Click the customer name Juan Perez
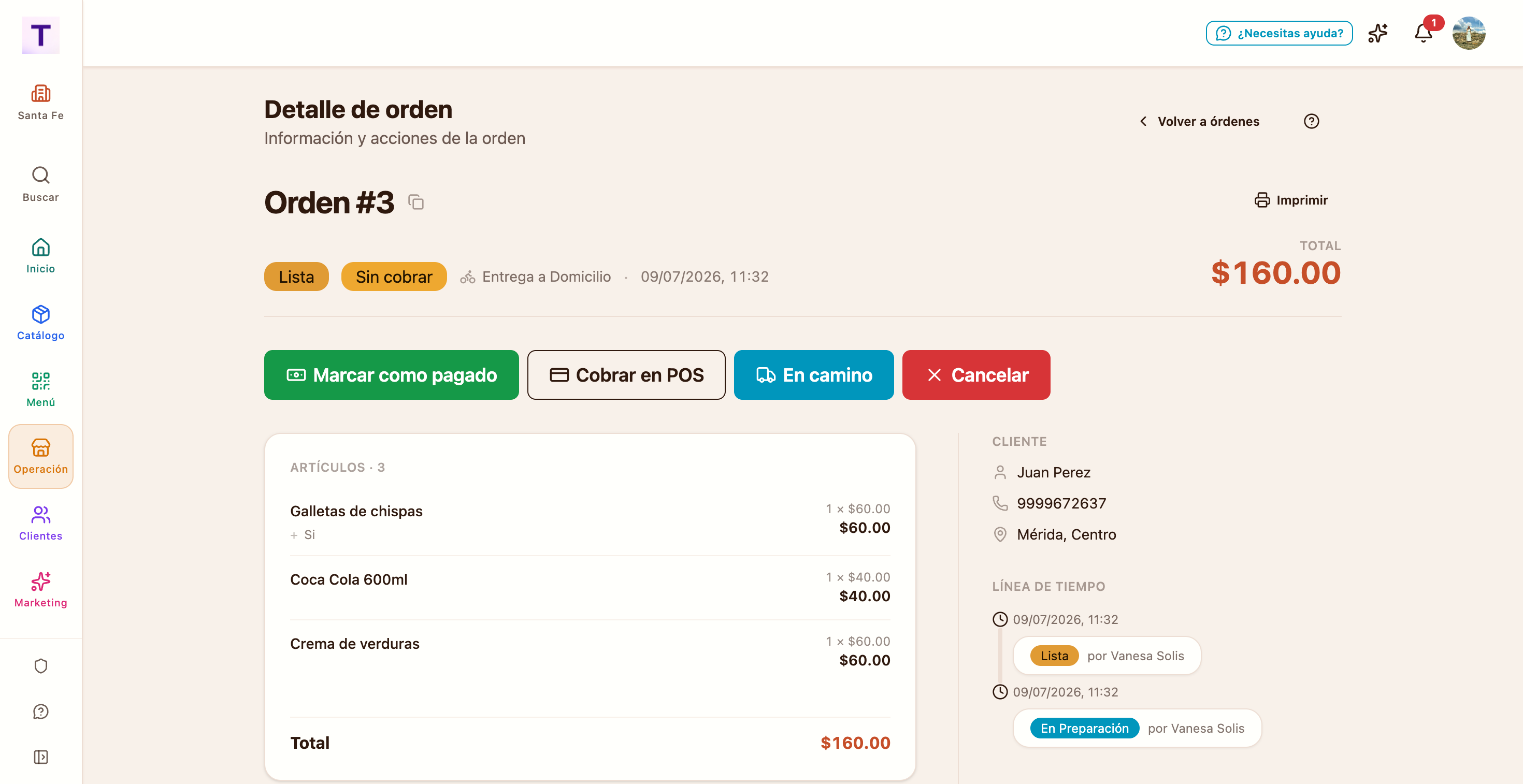The image size is (1523, 784). pyautogui.click(x=1054, y=473)
